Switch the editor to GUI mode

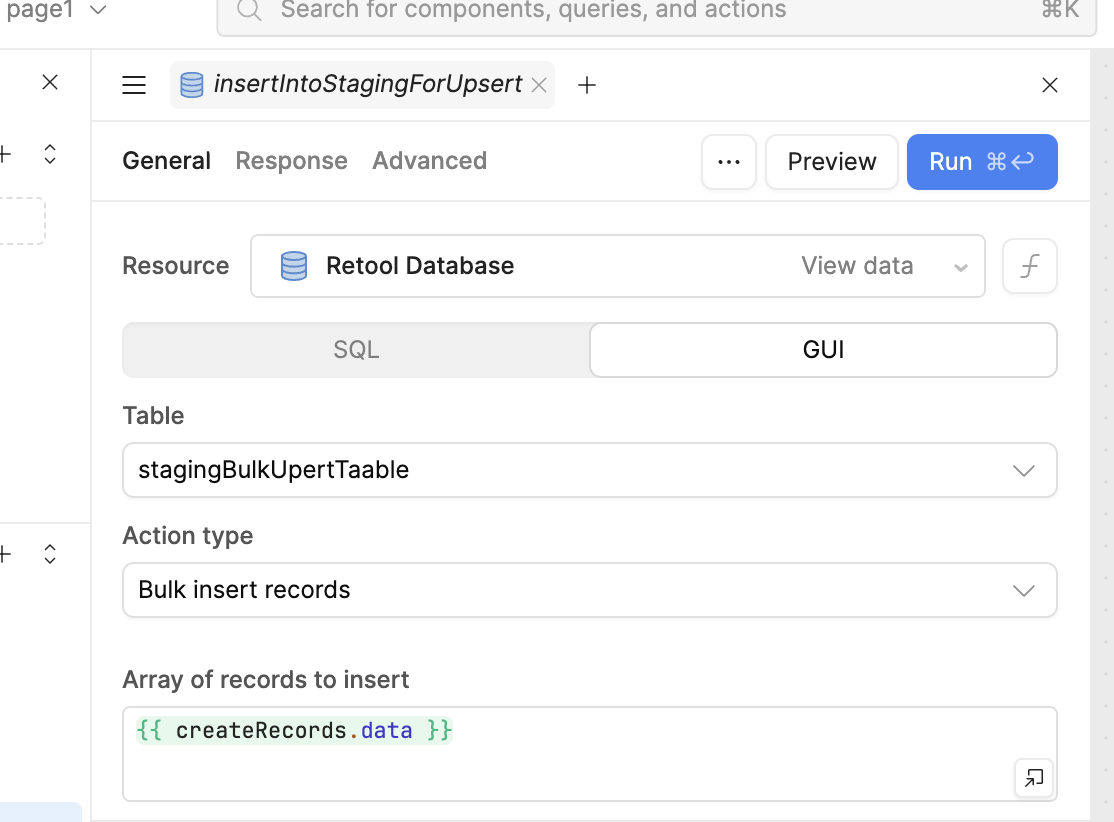(x=823, y=350)
